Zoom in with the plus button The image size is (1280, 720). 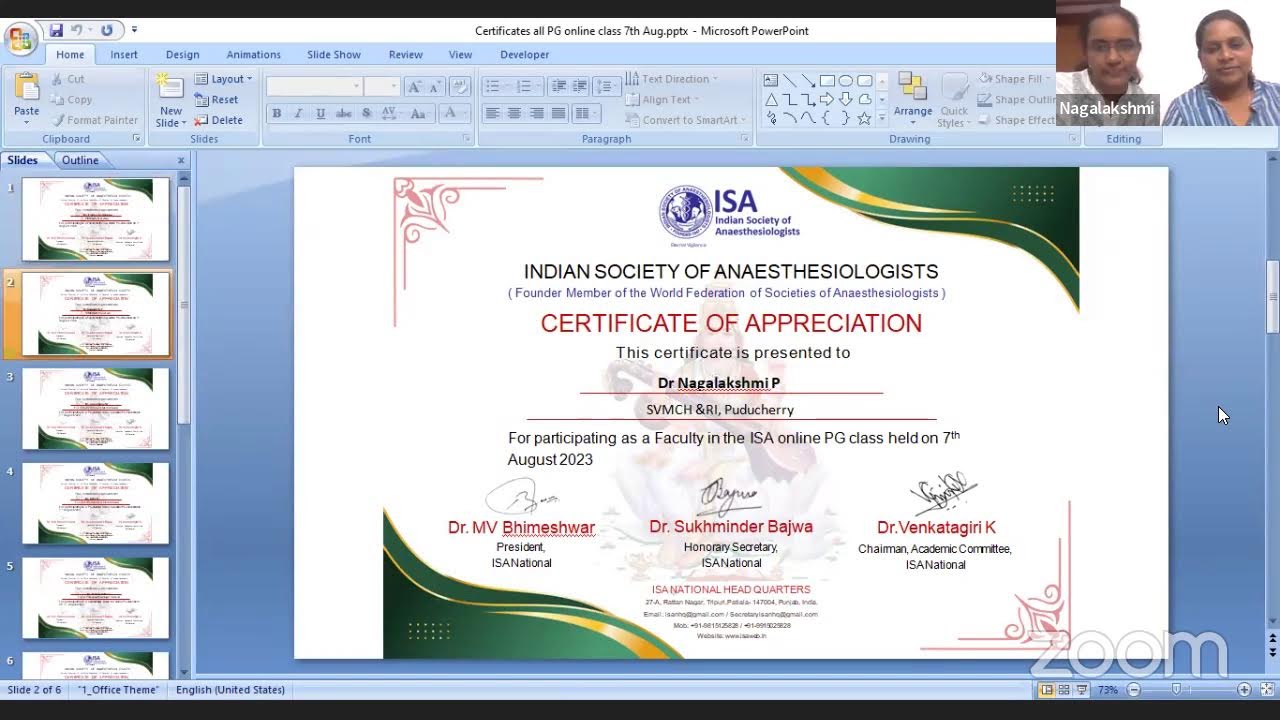pyautogui.click(x=1244, y=690)
